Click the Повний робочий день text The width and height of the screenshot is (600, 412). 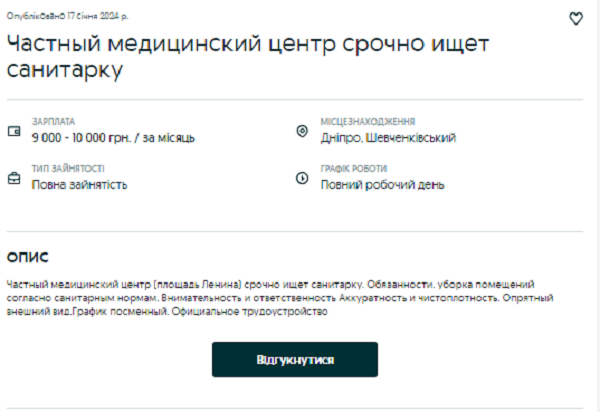pos(382,185)
